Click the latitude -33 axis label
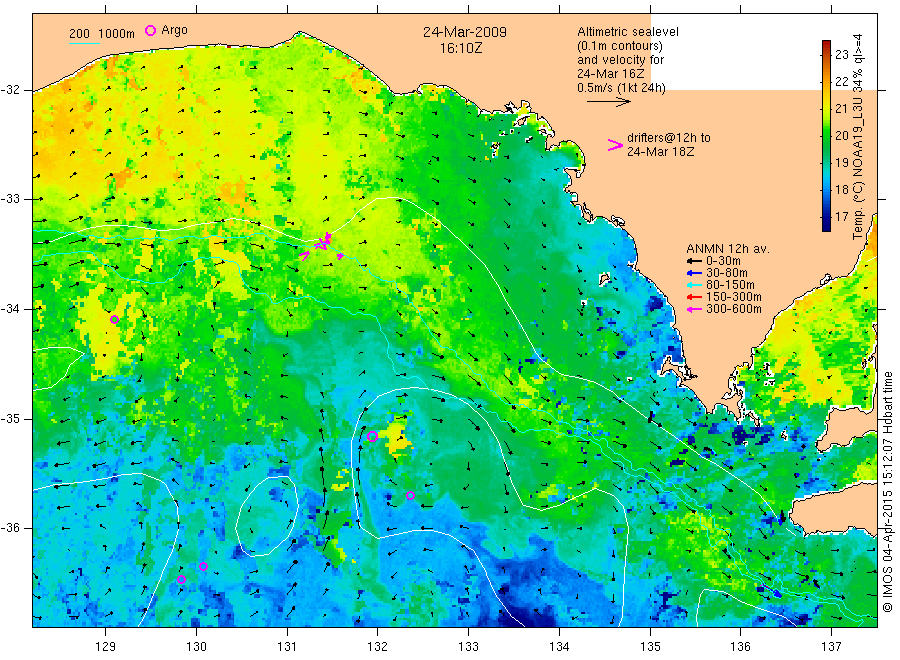 point(10,199)
